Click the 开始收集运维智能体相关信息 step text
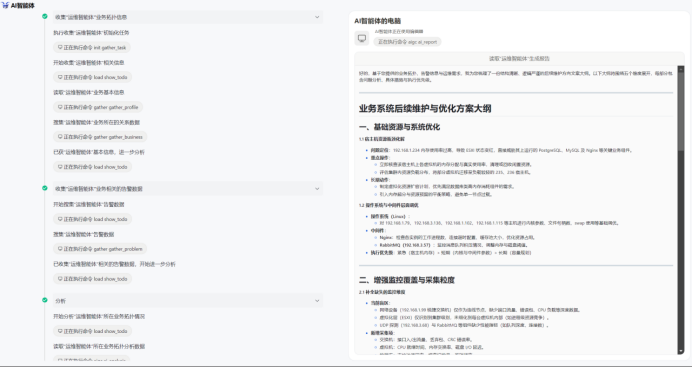 (89, 63)
